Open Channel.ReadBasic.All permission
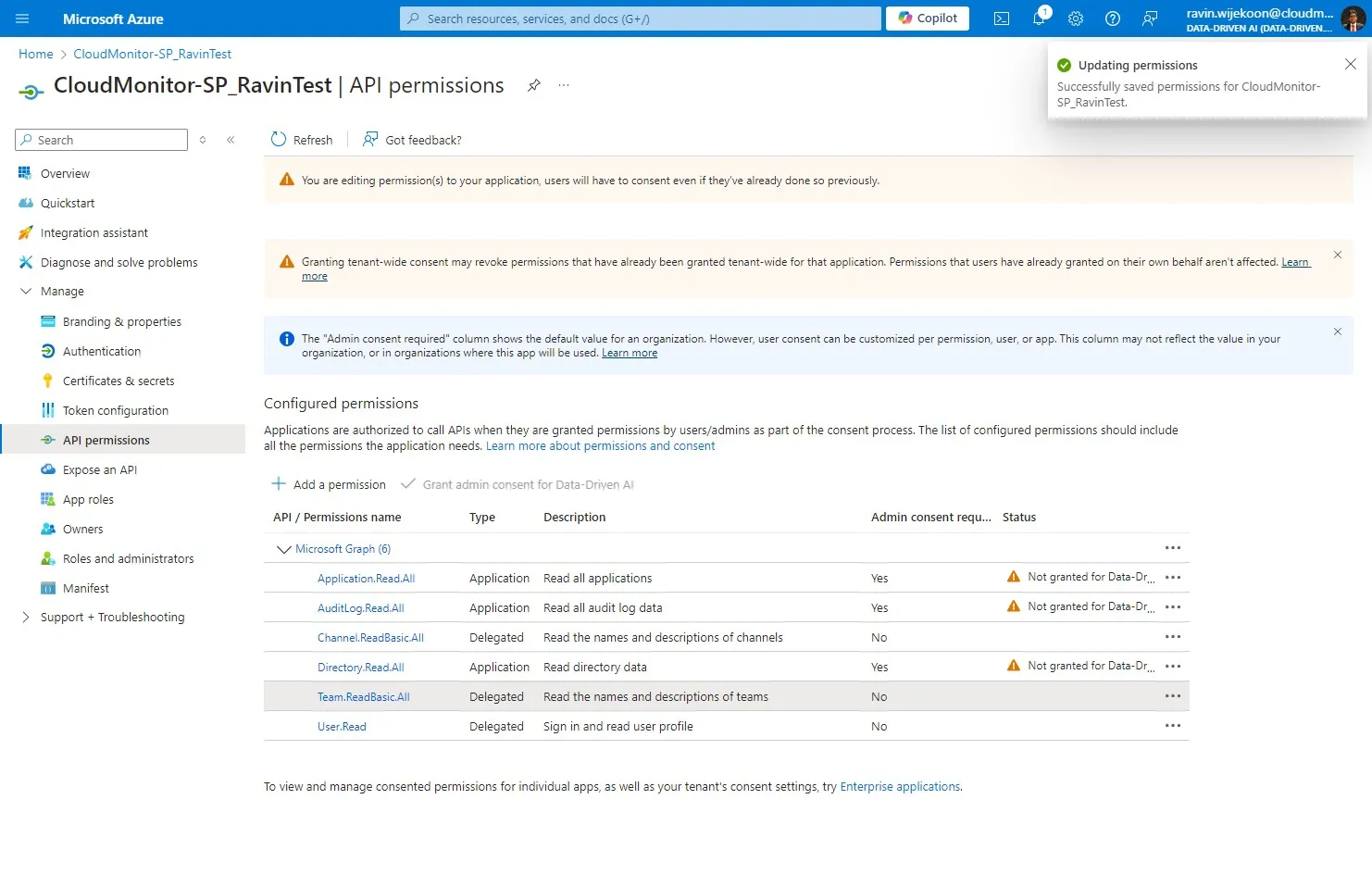Image resolution: width=1372 pixels, height=887 pixels. coord(370,638)
